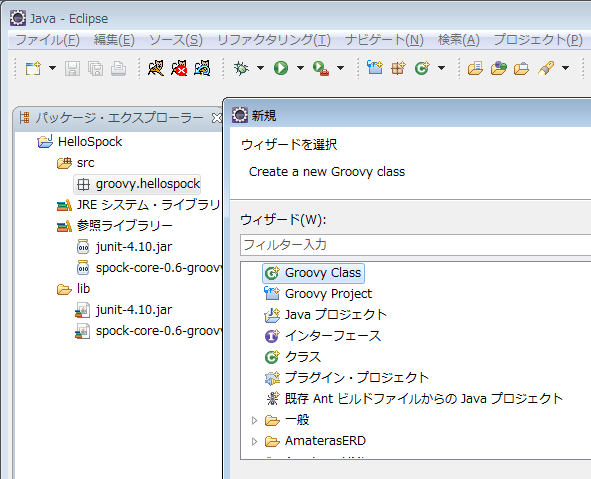Open the リファクタリング(T) menu
This screenshot has width=591, height=479.
tap(274, 40)
